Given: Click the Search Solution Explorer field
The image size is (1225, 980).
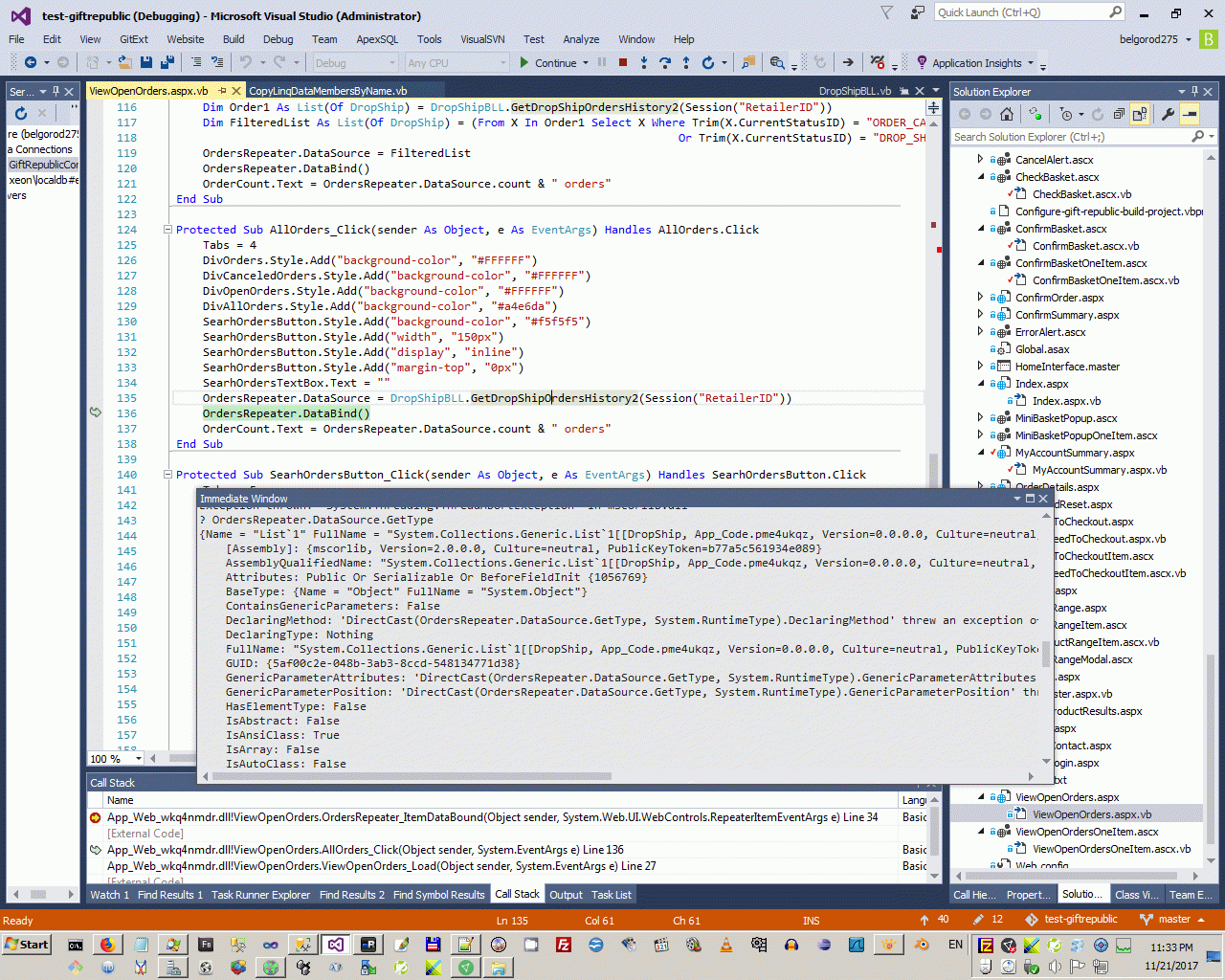Looking at the screenshot, I should click(x=1071, y=137).
